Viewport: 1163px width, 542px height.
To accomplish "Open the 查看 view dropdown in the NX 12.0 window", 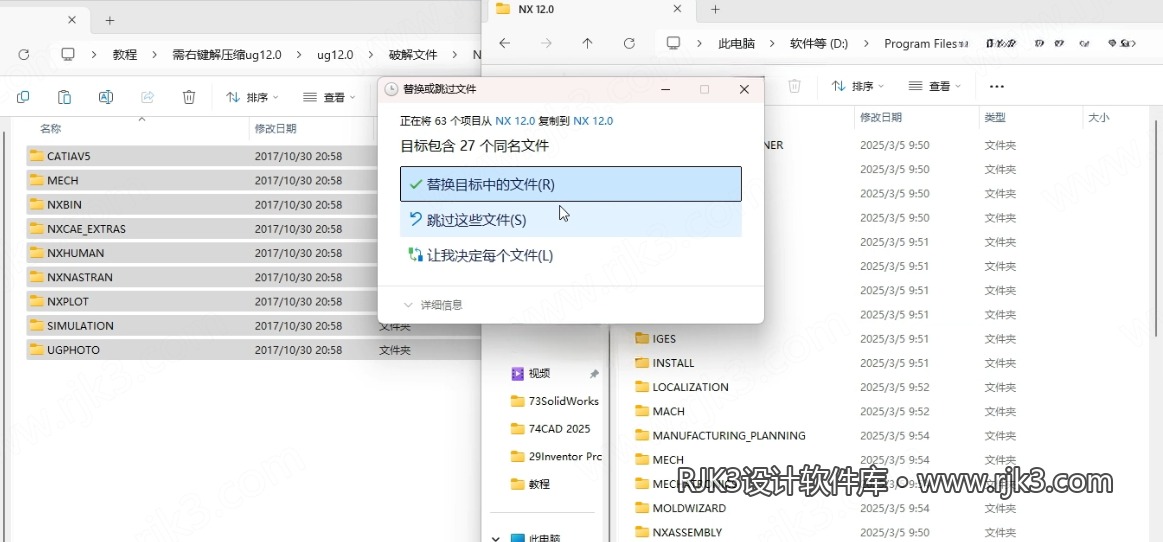I will click(935, 86).
